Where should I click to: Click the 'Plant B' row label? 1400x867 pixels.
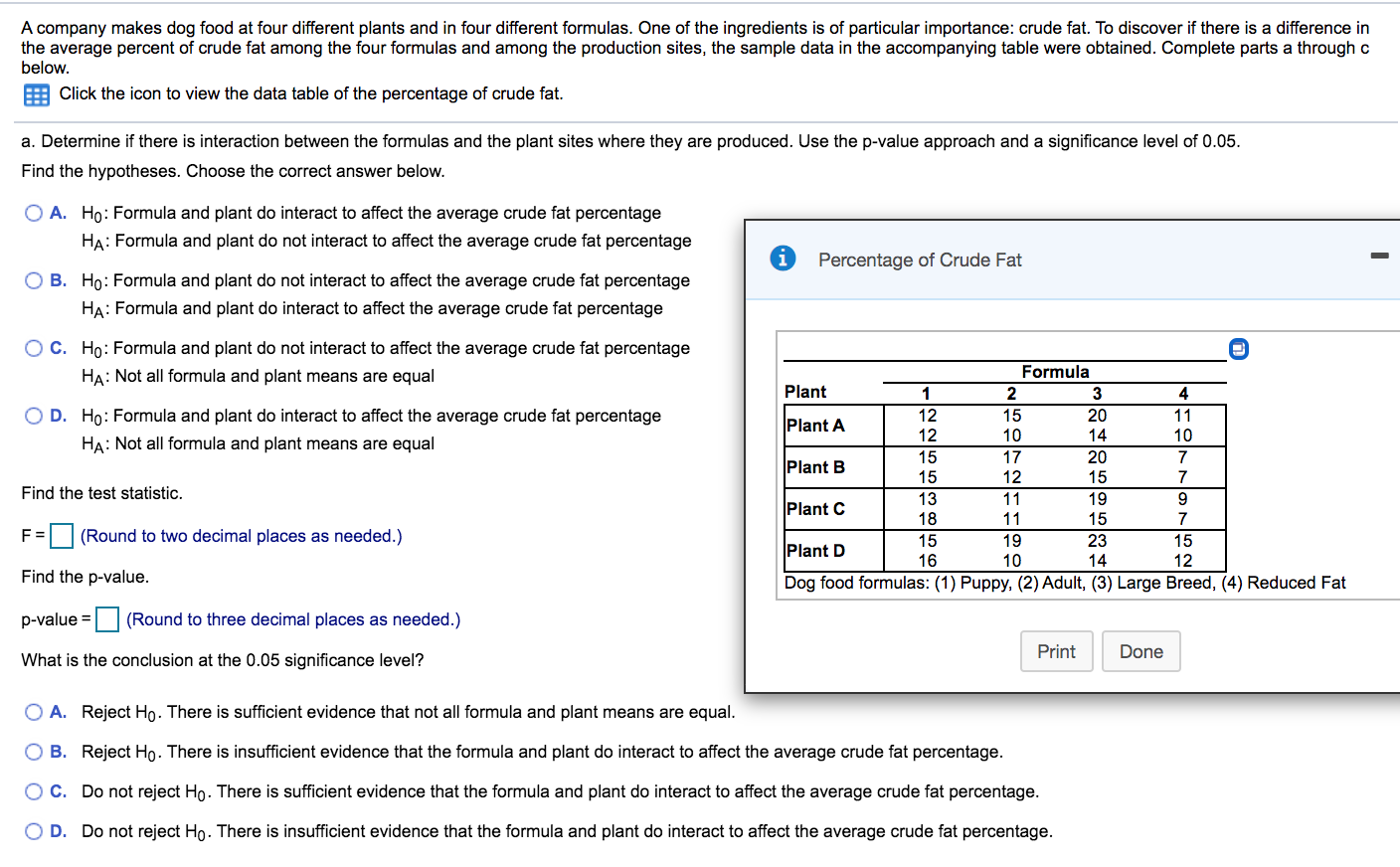point(815,467)
